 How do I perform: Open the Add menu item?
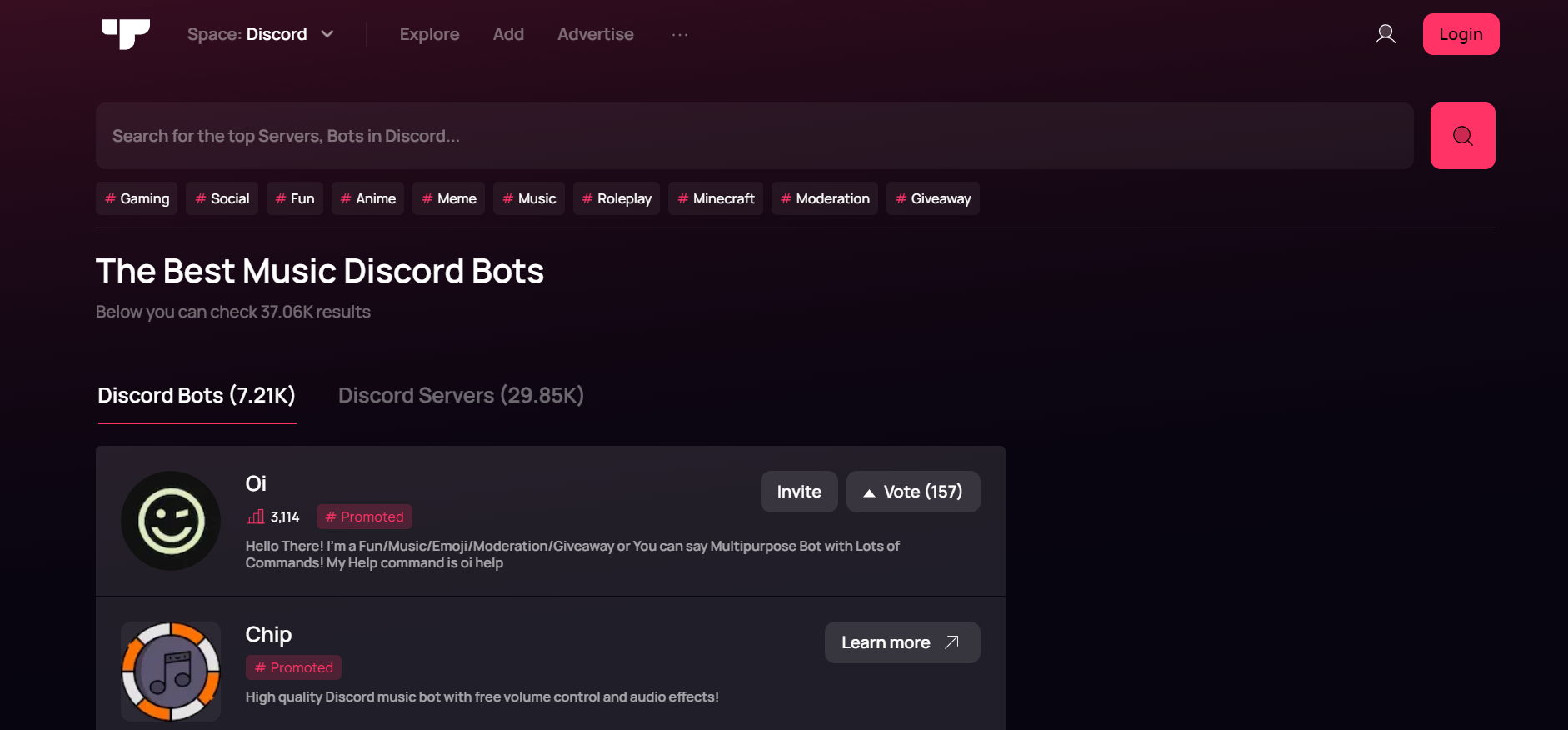click(508, 34)
